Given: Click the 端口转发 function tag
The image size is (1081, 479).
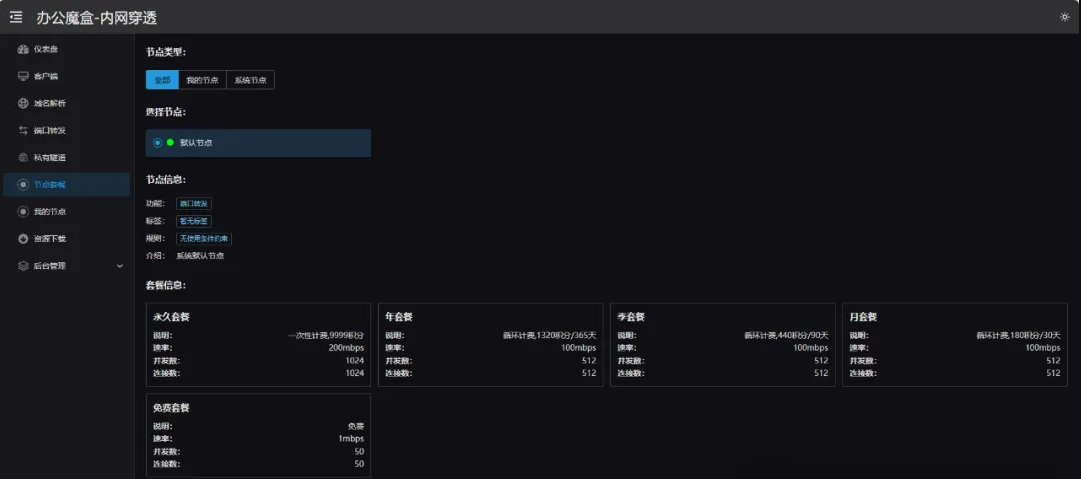Looking at the screenshot, I should pos(194,204).
